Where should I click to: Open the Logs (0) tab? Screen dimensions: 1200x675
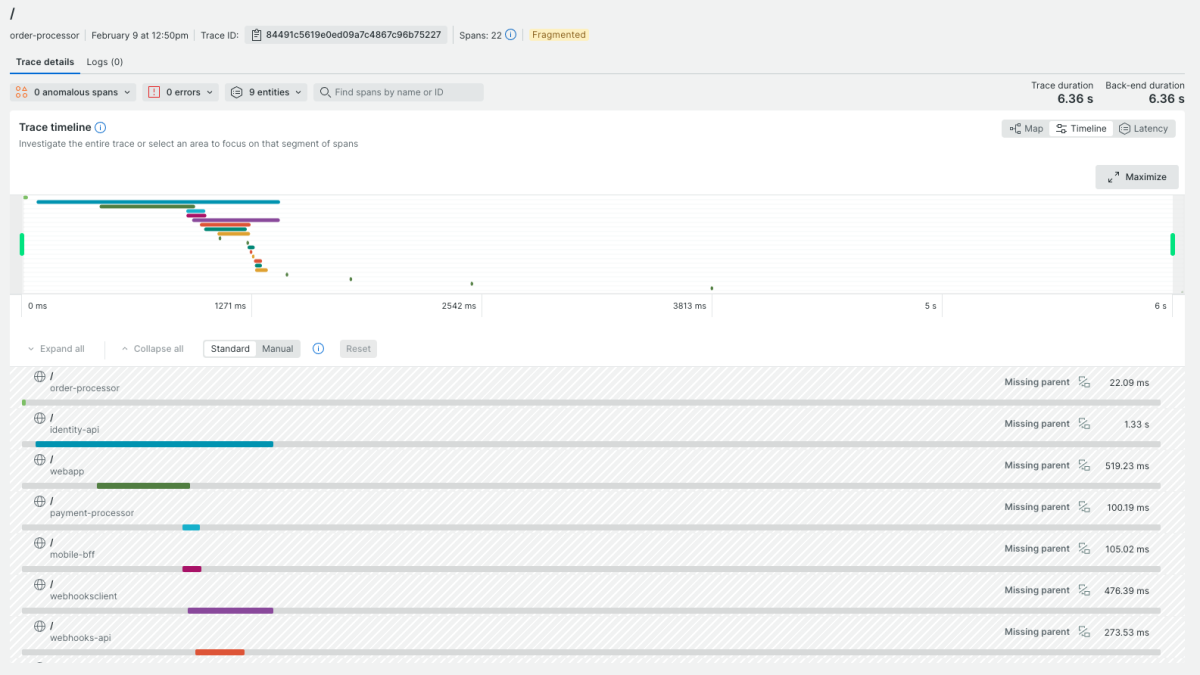(104, 62)
